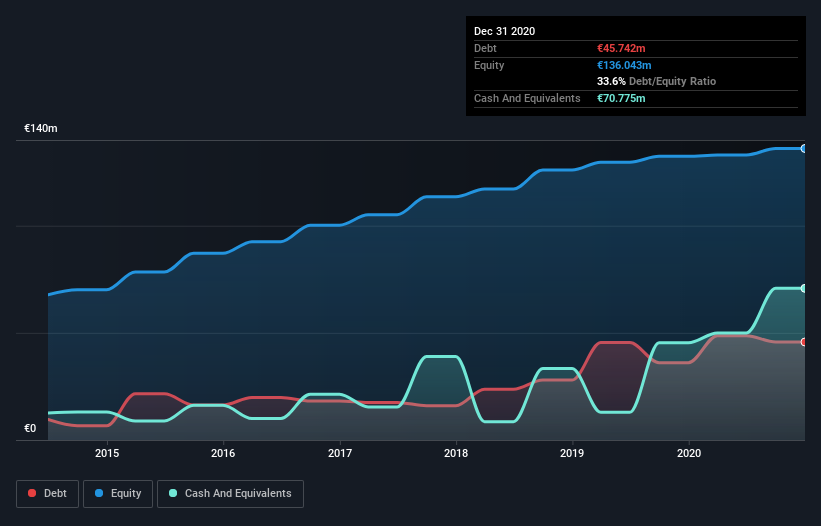Toggle the Debt series in the legend
The width and height of the screenshot is (821, 526).
click(45, 494)
